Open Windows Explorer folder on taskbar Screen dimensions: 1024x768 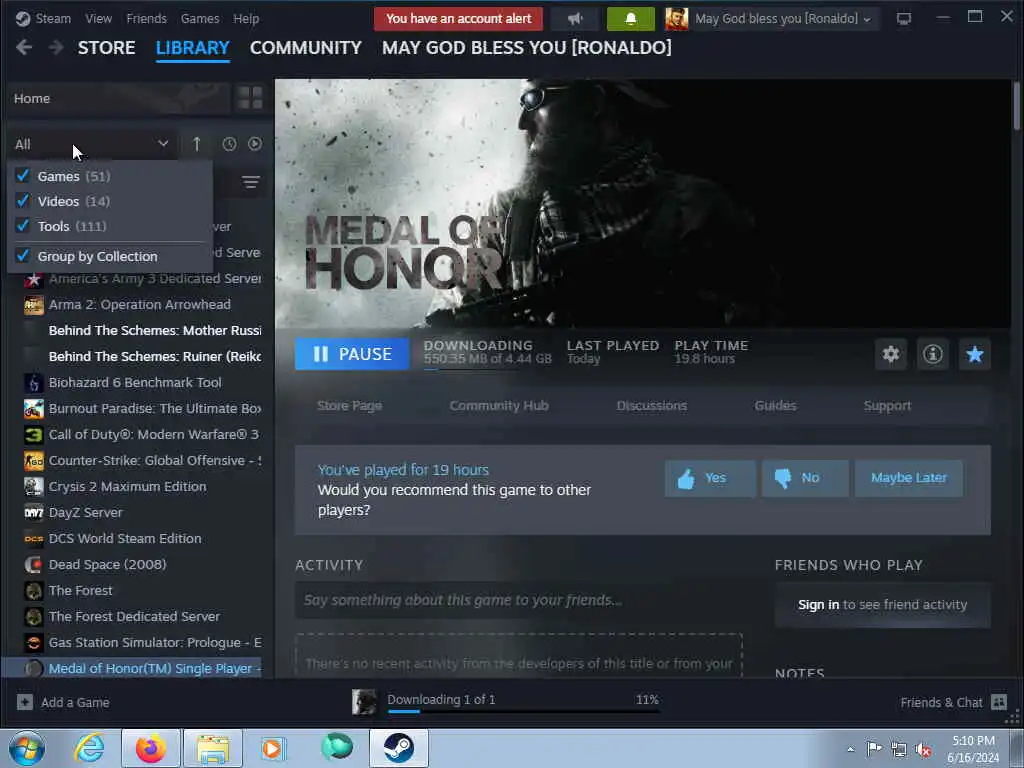(213, 748)
